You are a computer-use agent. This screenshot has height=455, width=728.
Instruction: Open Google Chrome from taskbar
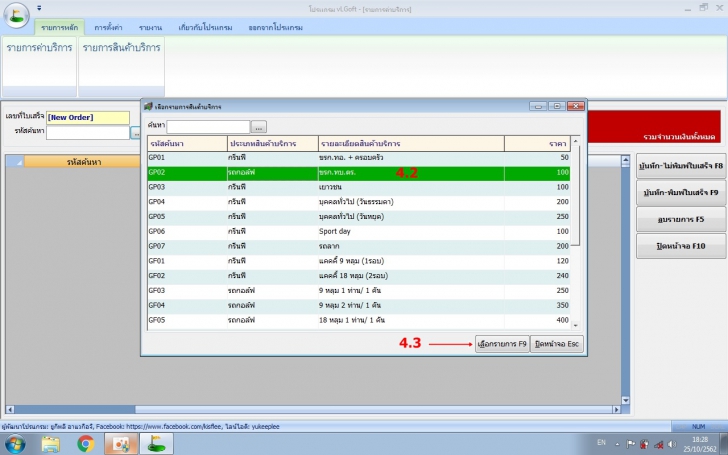click(86, 444)
